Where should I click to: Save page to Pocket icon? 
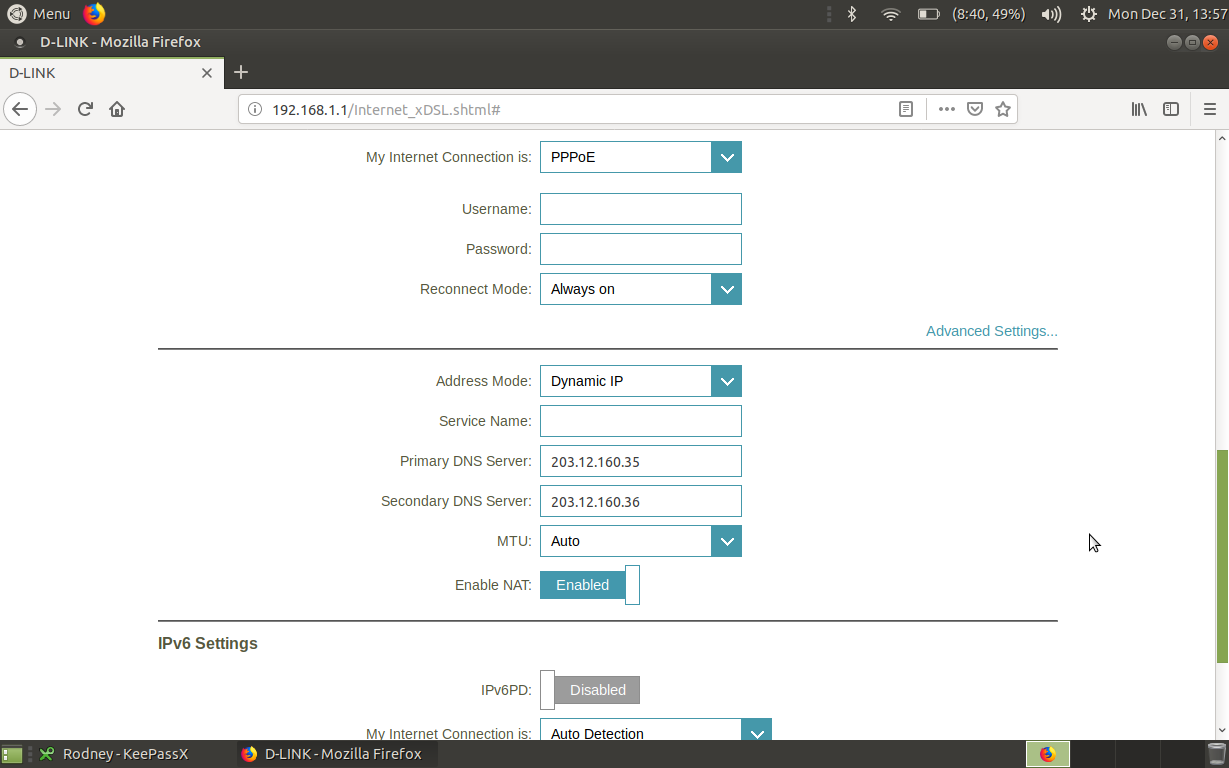[x=974, y=109]
